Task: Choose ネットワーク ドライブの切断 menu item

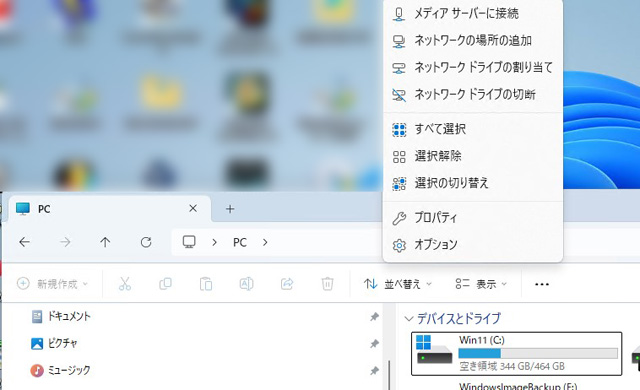Action: (473, 94)
